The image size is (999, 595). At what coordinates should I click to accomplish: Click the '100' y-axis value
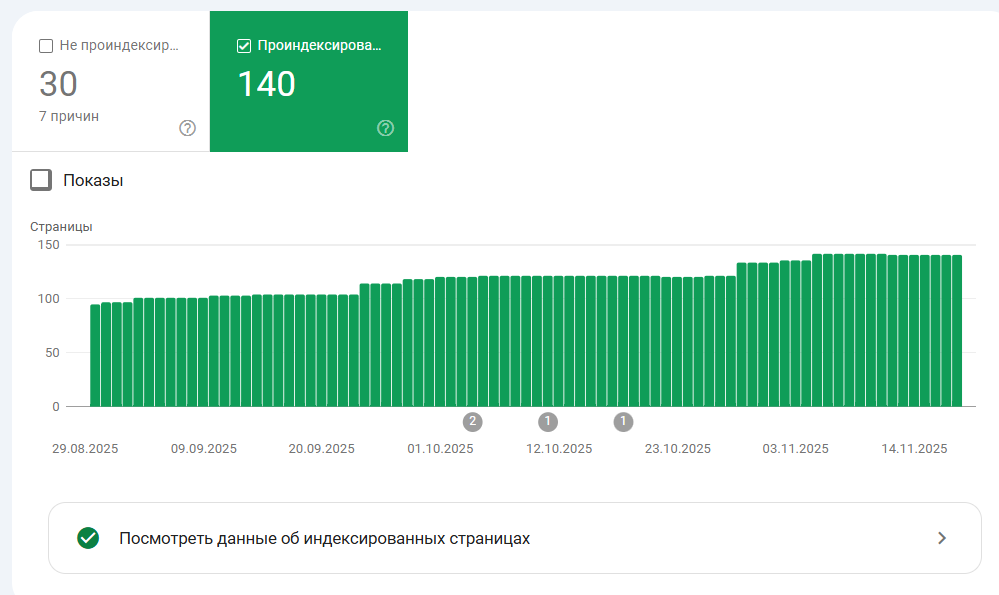click(x=48, y=299)
